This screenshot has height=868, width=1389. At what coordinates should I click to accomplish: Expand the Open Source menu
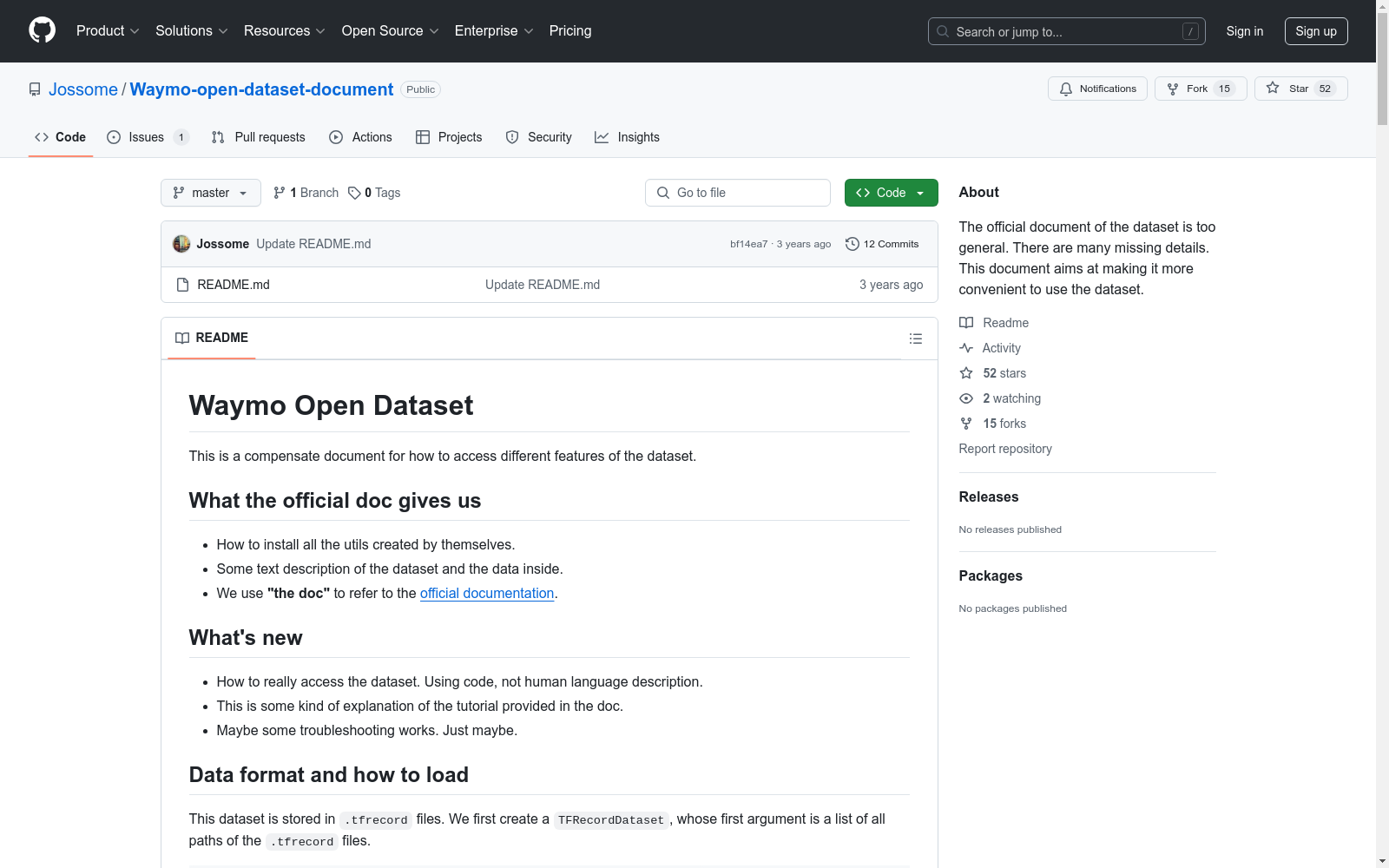pyautogui.click(x=391, y=30)
